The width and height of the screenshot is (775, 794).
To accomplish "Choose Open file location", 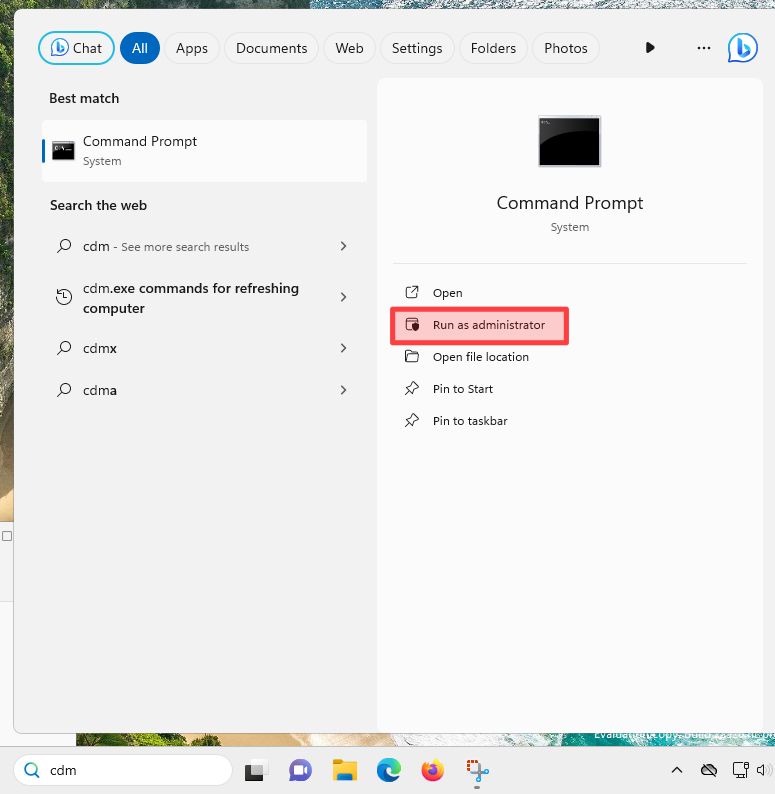I will click(480, 357).
